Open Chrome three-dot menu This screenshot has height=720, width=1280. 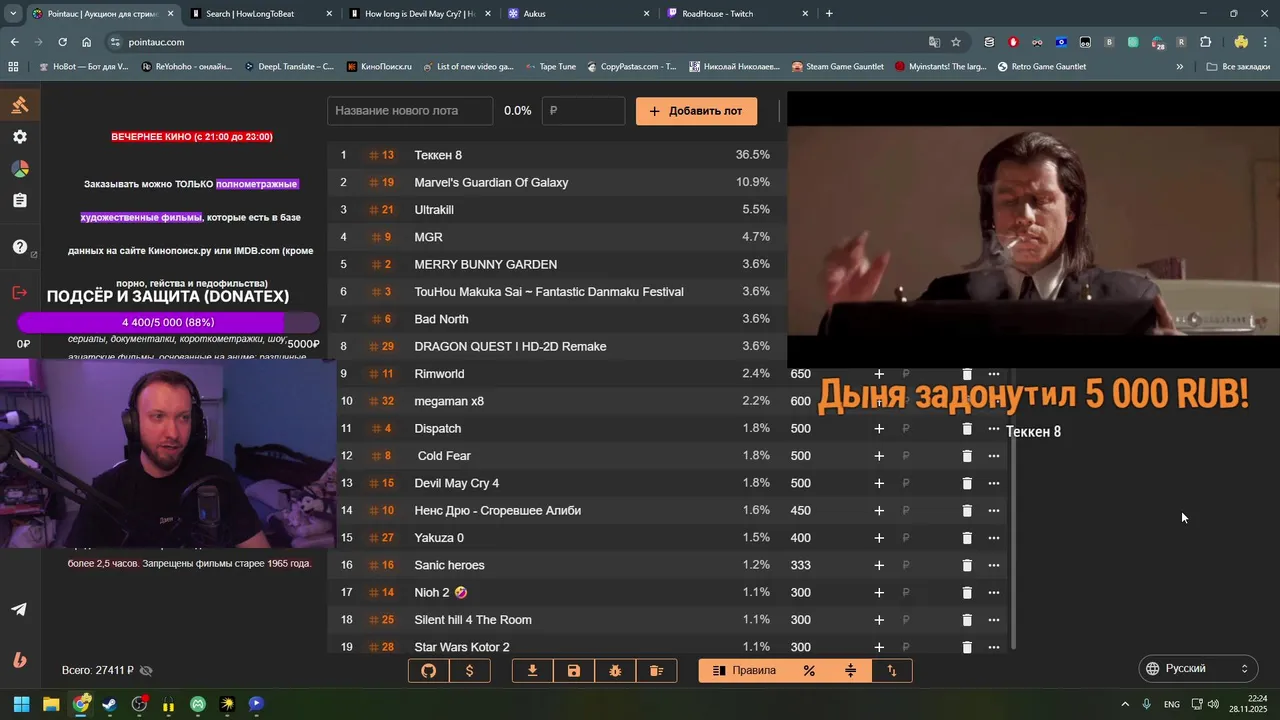click(x=1266, y=42)
